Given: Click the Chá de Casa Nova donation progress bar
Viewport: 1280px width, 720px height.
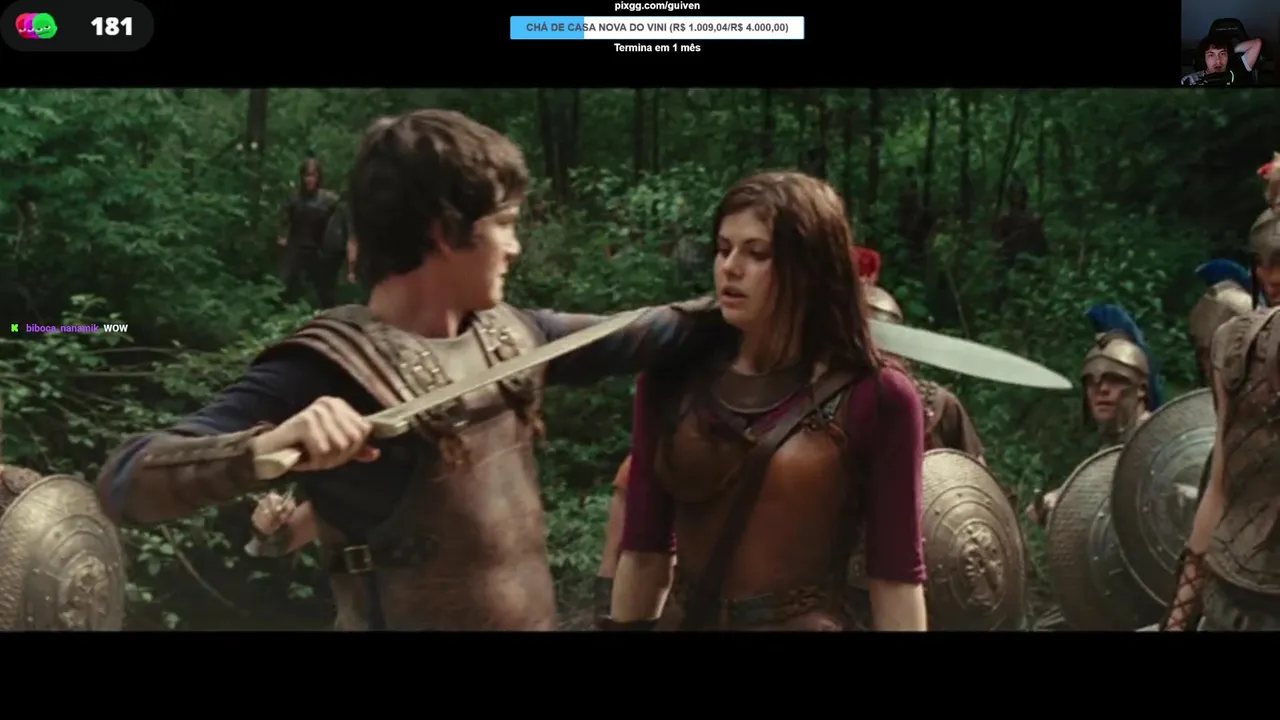Looking at the screenshot, I should coord(657,28).
